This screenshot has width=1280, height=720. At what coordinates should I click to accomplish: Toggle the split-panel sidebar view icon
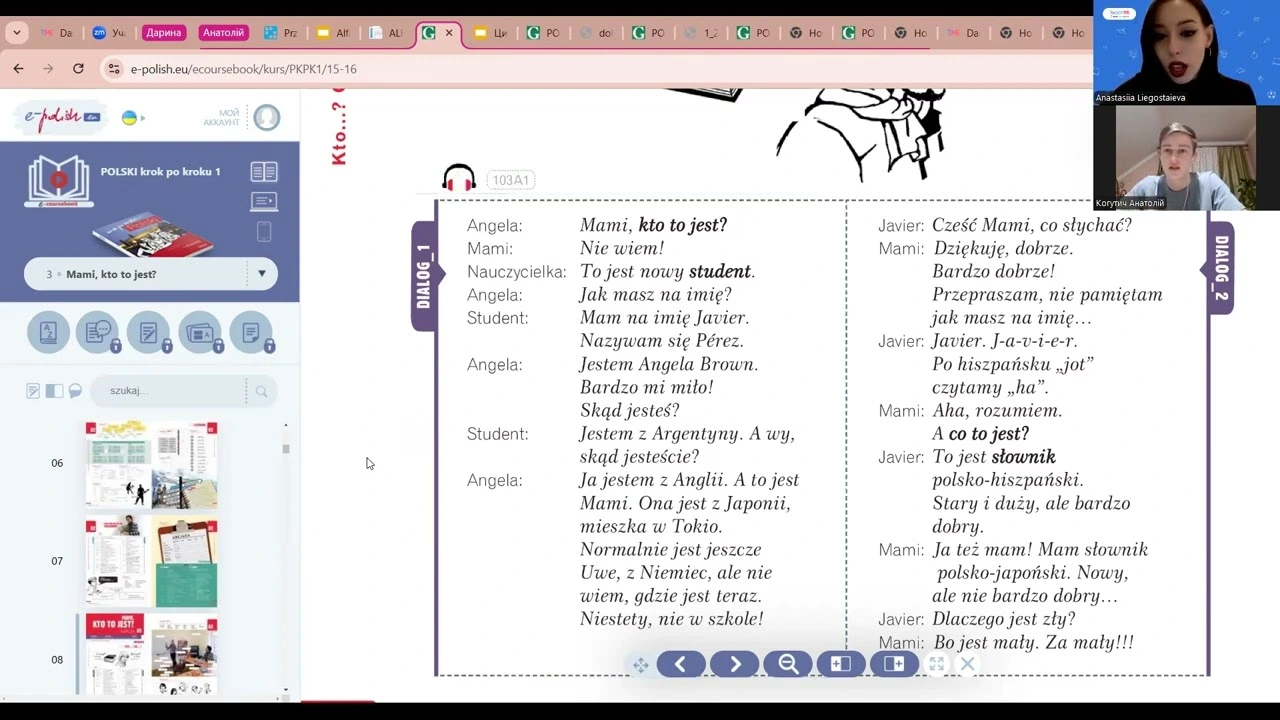pyautogui.click(x=54, y=391)
